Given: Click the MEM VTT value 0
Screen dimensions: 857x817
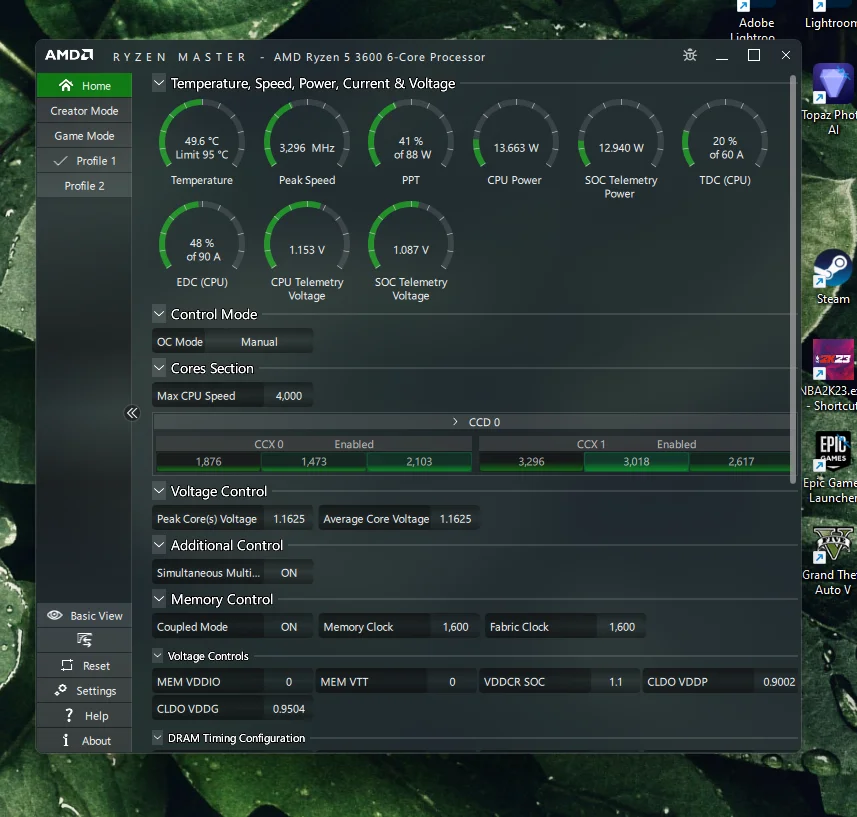Looking at the screenshot, I should tap(452, 681).
